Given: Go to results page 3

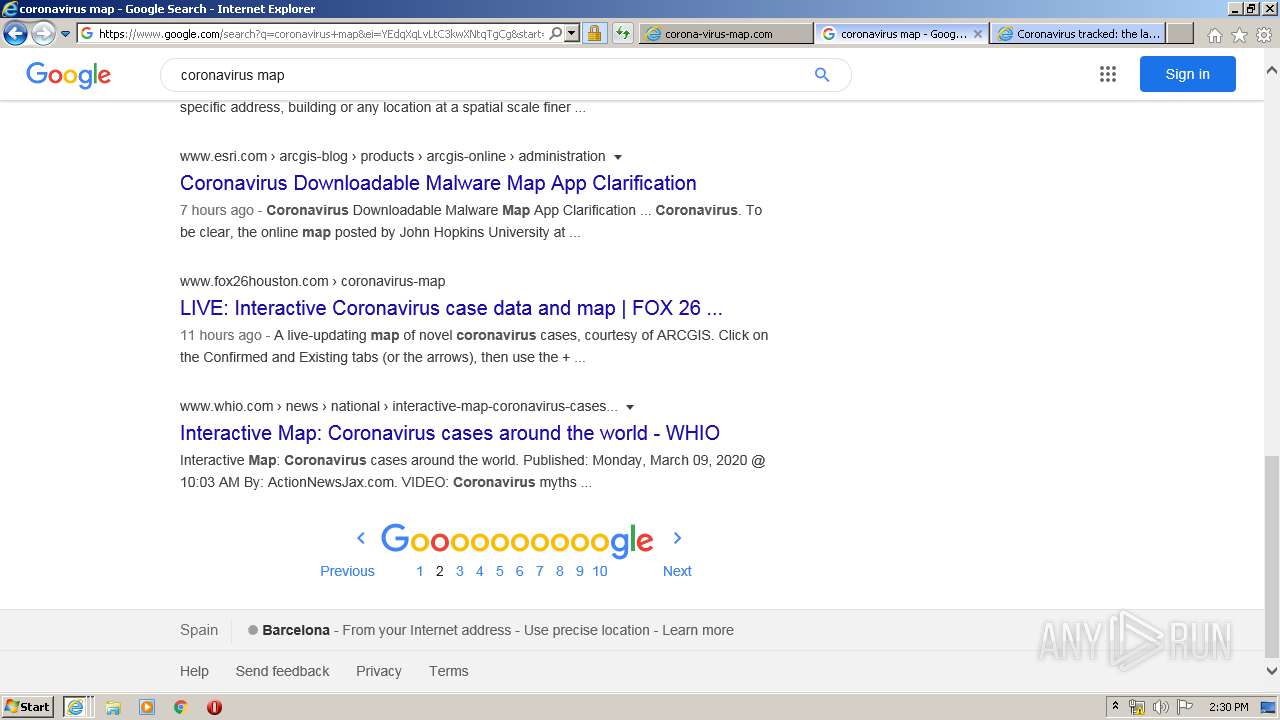Looking at the screenshot, I should [x=460, y=571].
